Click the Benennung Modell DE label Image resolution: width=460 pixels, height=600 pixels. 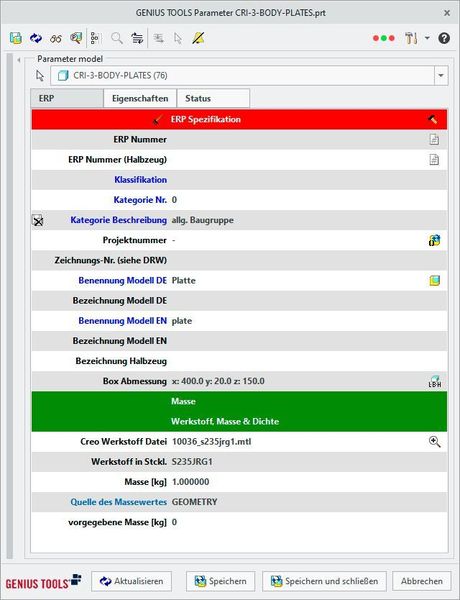coord(122,280)
